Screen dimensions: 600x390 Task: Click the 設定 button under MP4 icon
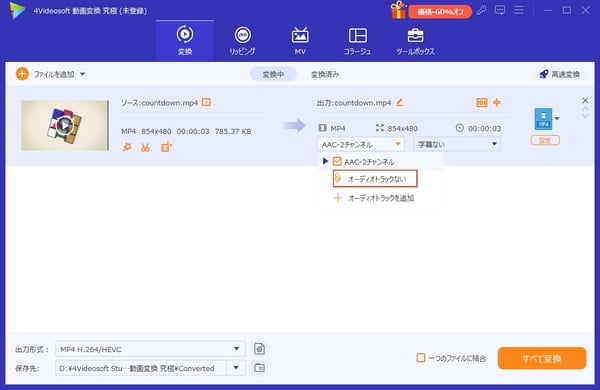click(x=545, y=140)
